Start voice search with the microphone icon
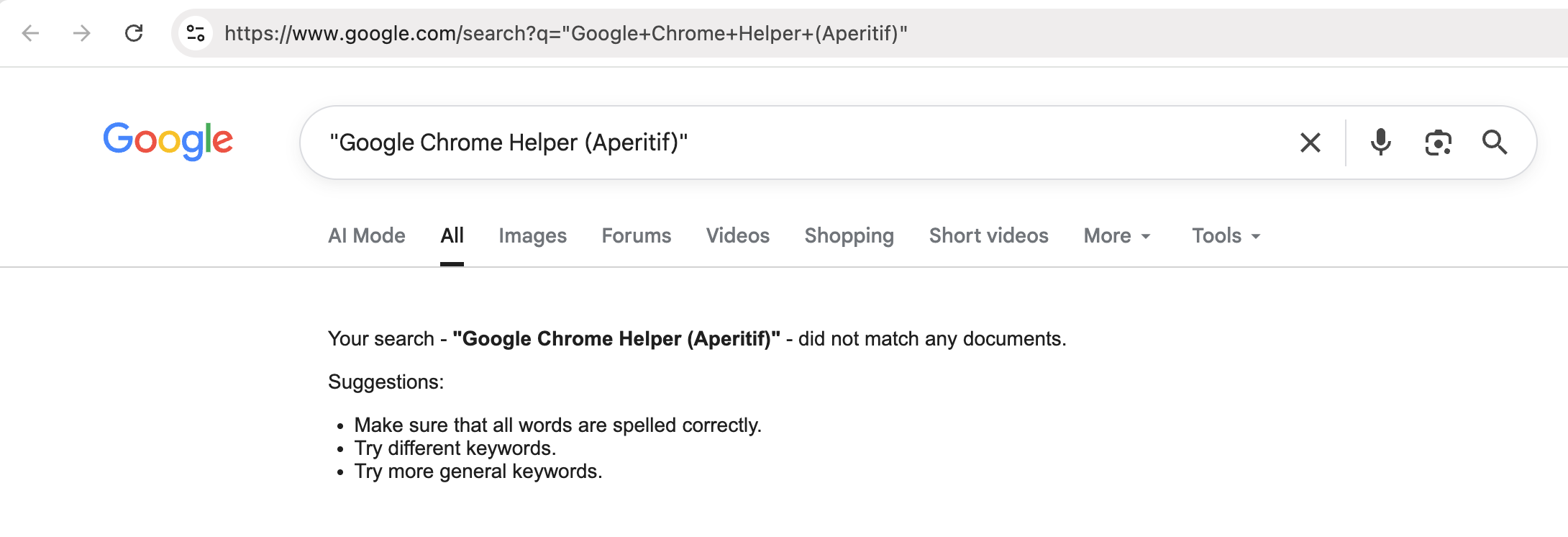 point(1380,143)
